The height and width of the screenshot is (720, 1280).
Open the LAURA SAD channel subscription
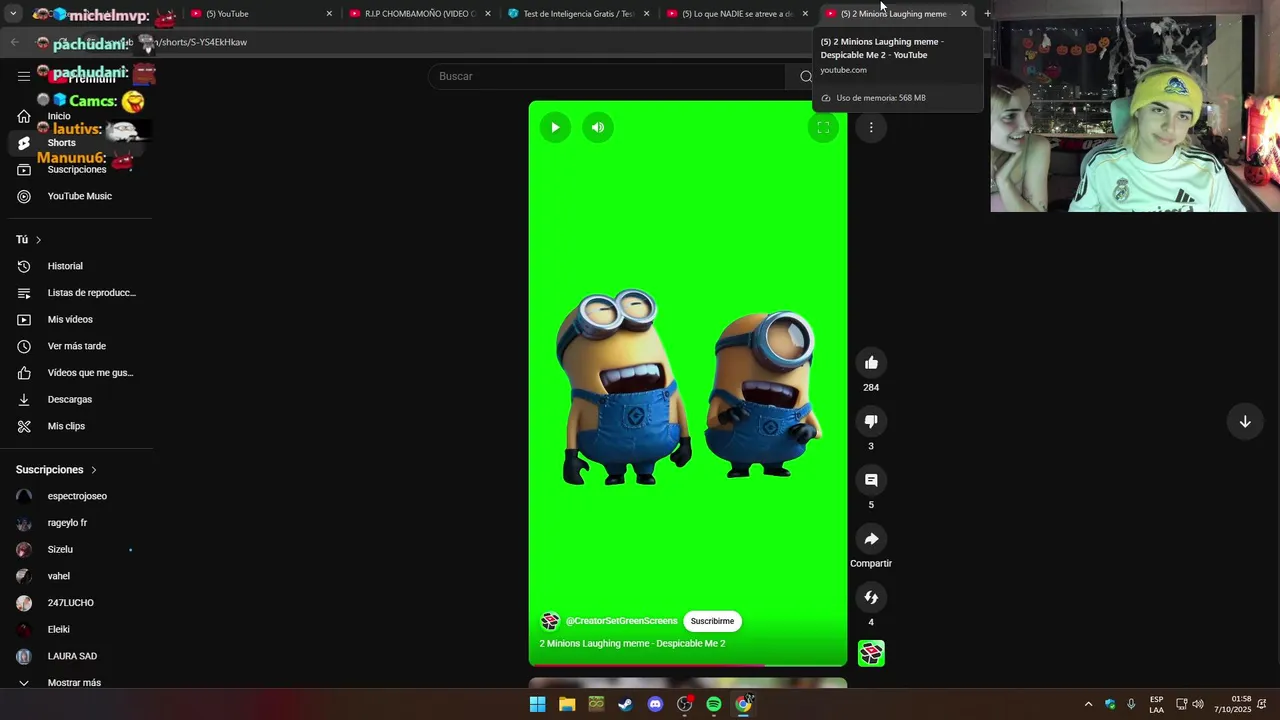pyautogui.click(x=76, y=656)
